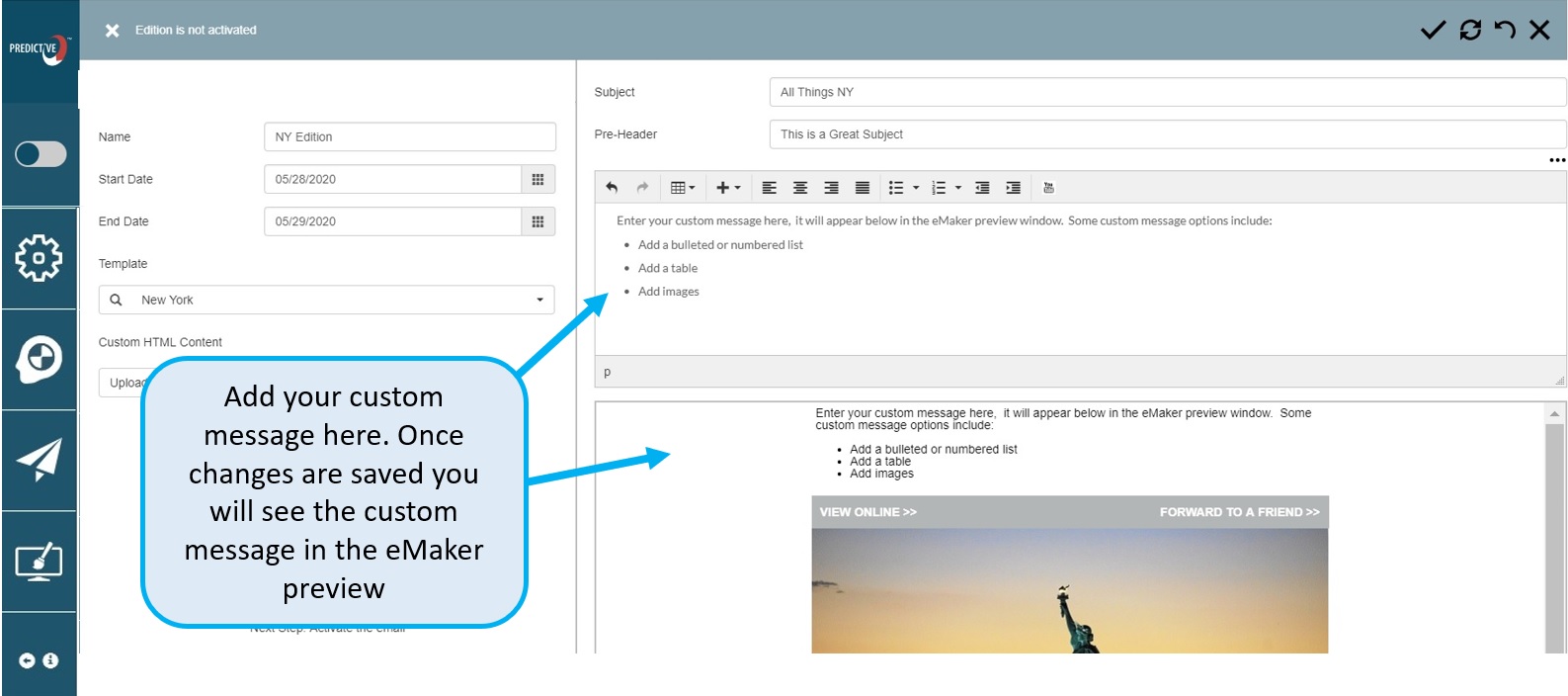Open the head profile sidebar icon
The height and width of the screenshot is (696, 1568).
tap(40, 359)
